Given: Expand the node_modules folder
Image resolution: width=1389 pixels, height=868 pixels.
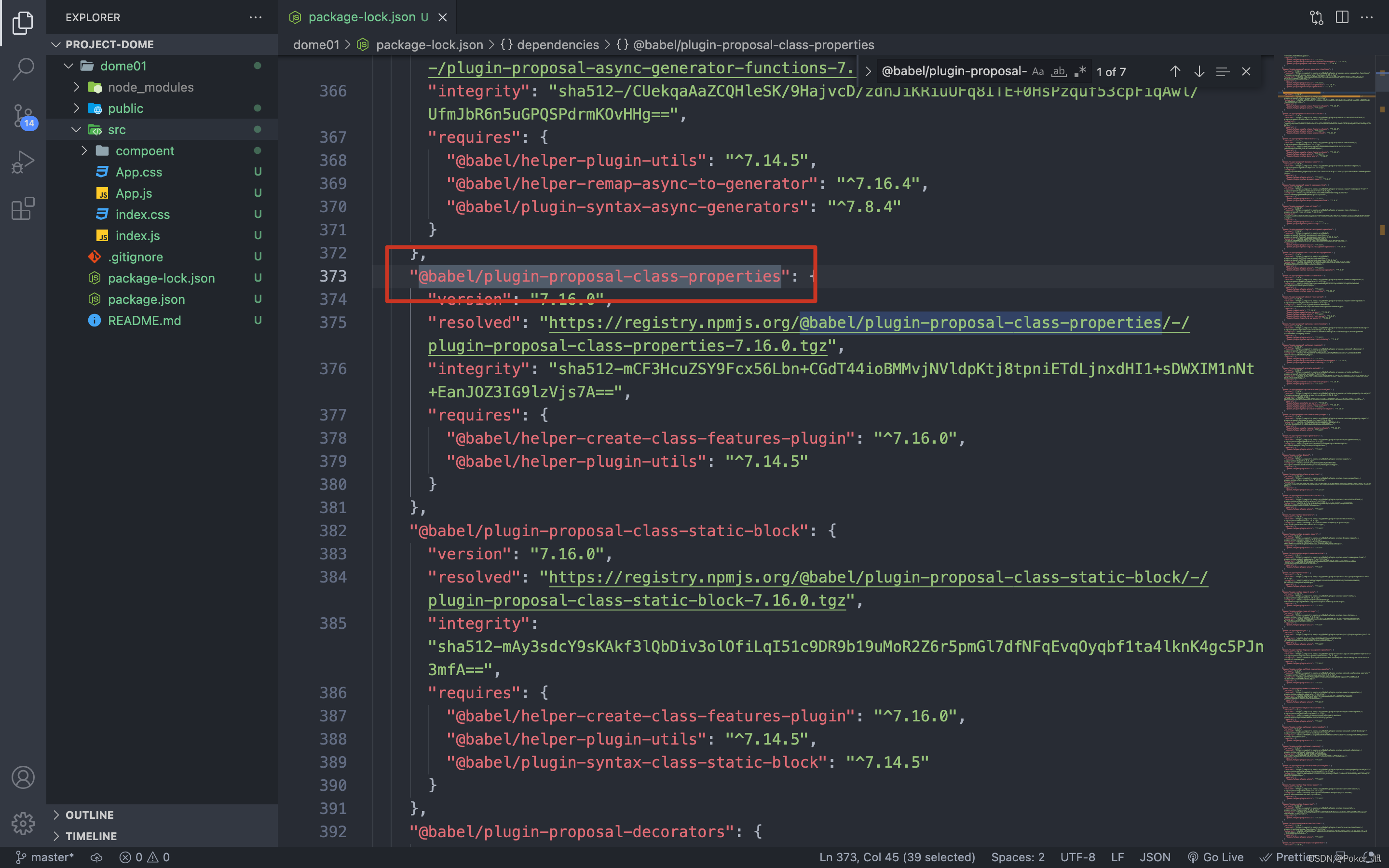Looking at the screenshot, I should tap(150, 87).
